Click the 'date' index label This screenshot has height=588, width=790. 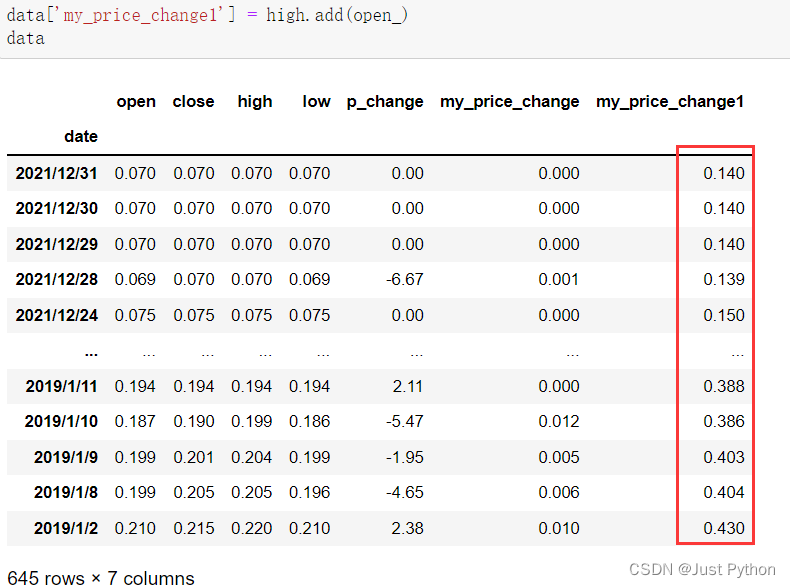[81, 137]
